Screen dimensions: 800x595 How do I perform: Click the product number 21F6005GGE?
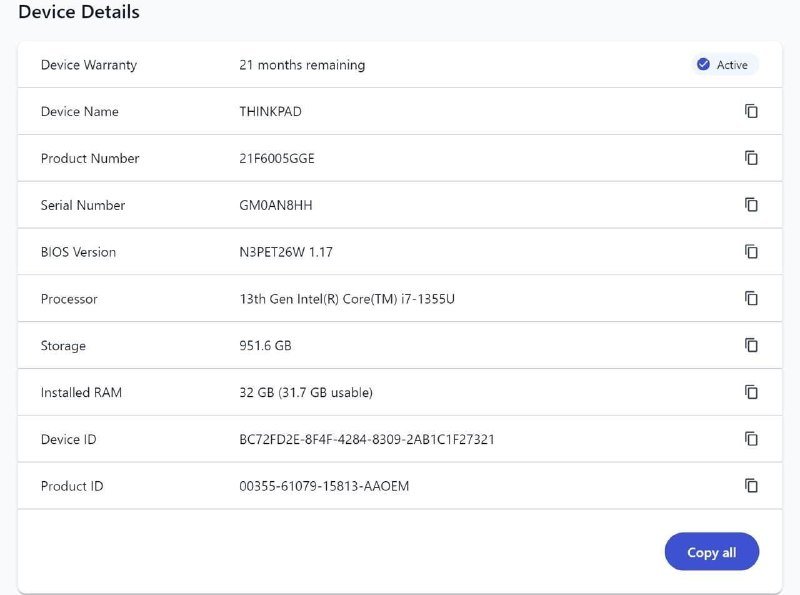point(277,159)
